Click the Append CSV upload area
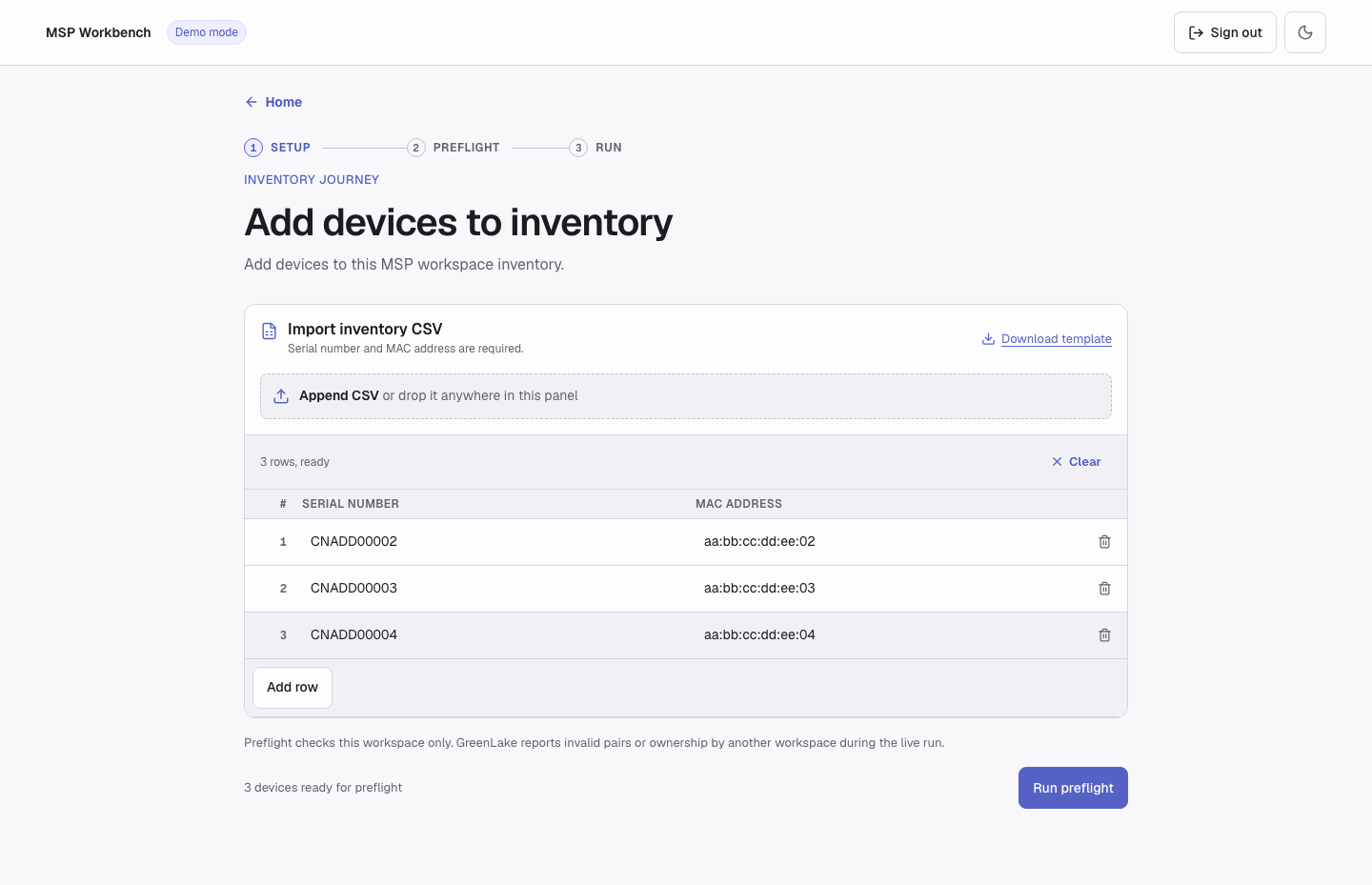 coord(686,396)
